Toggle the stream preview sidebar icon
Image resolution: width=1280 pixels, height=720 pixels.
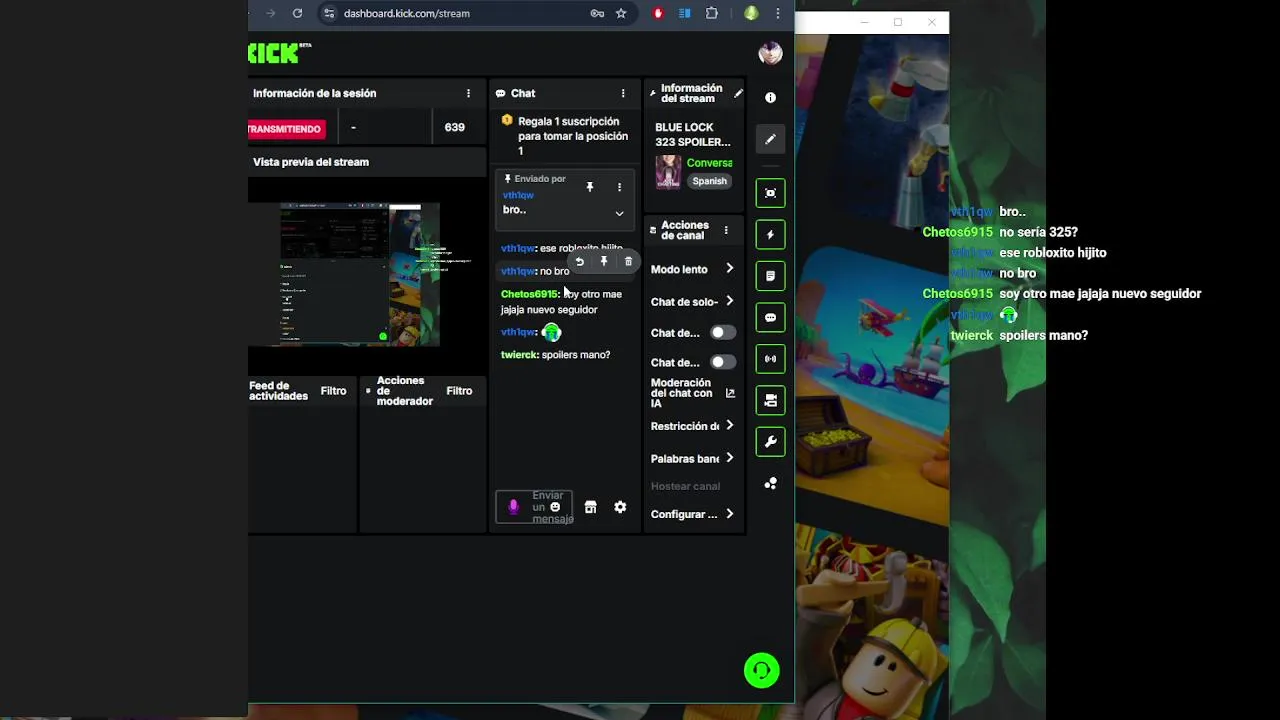(770, 193)
